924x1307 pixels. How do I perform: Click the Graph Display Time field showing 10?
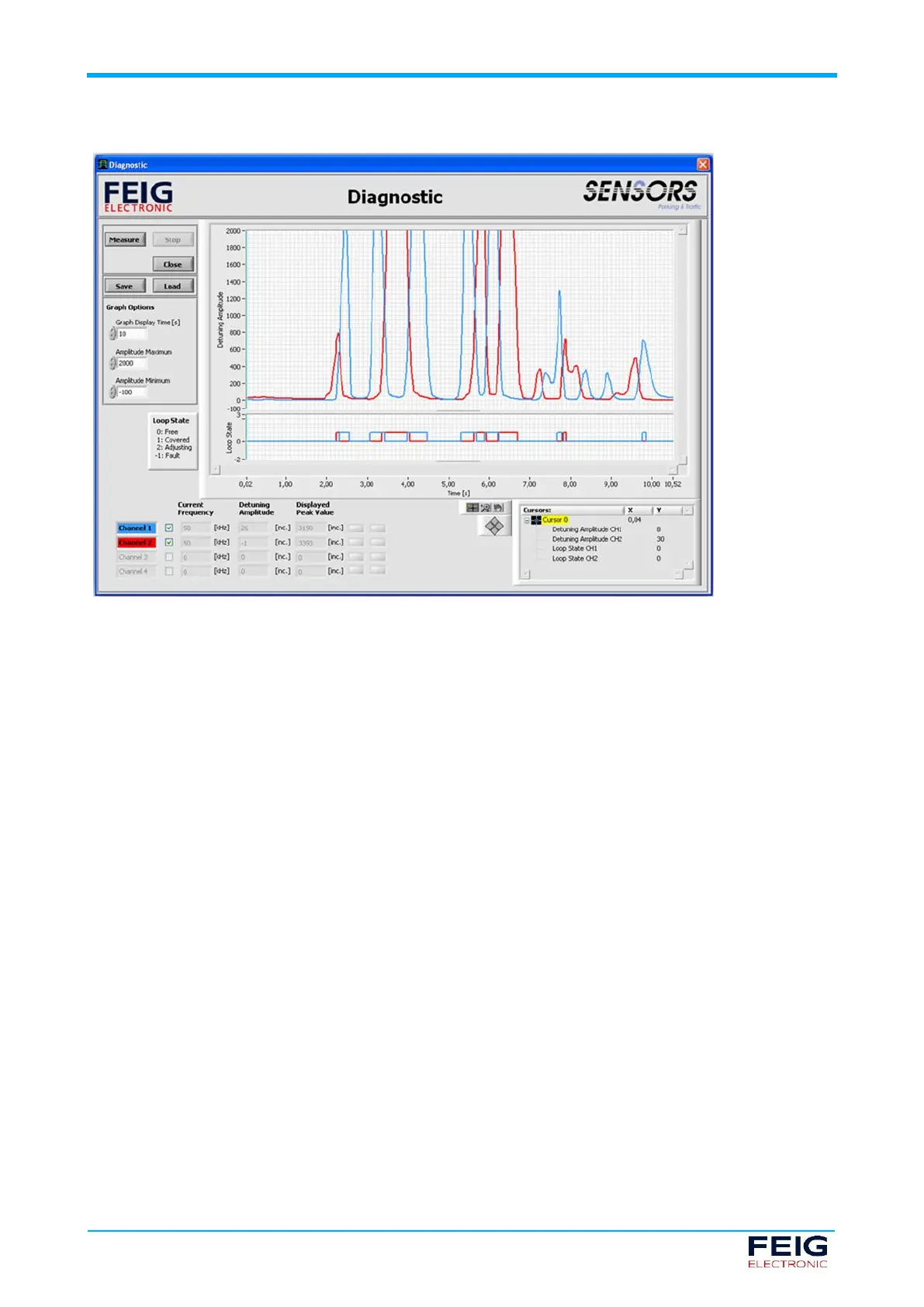point(132,334)
